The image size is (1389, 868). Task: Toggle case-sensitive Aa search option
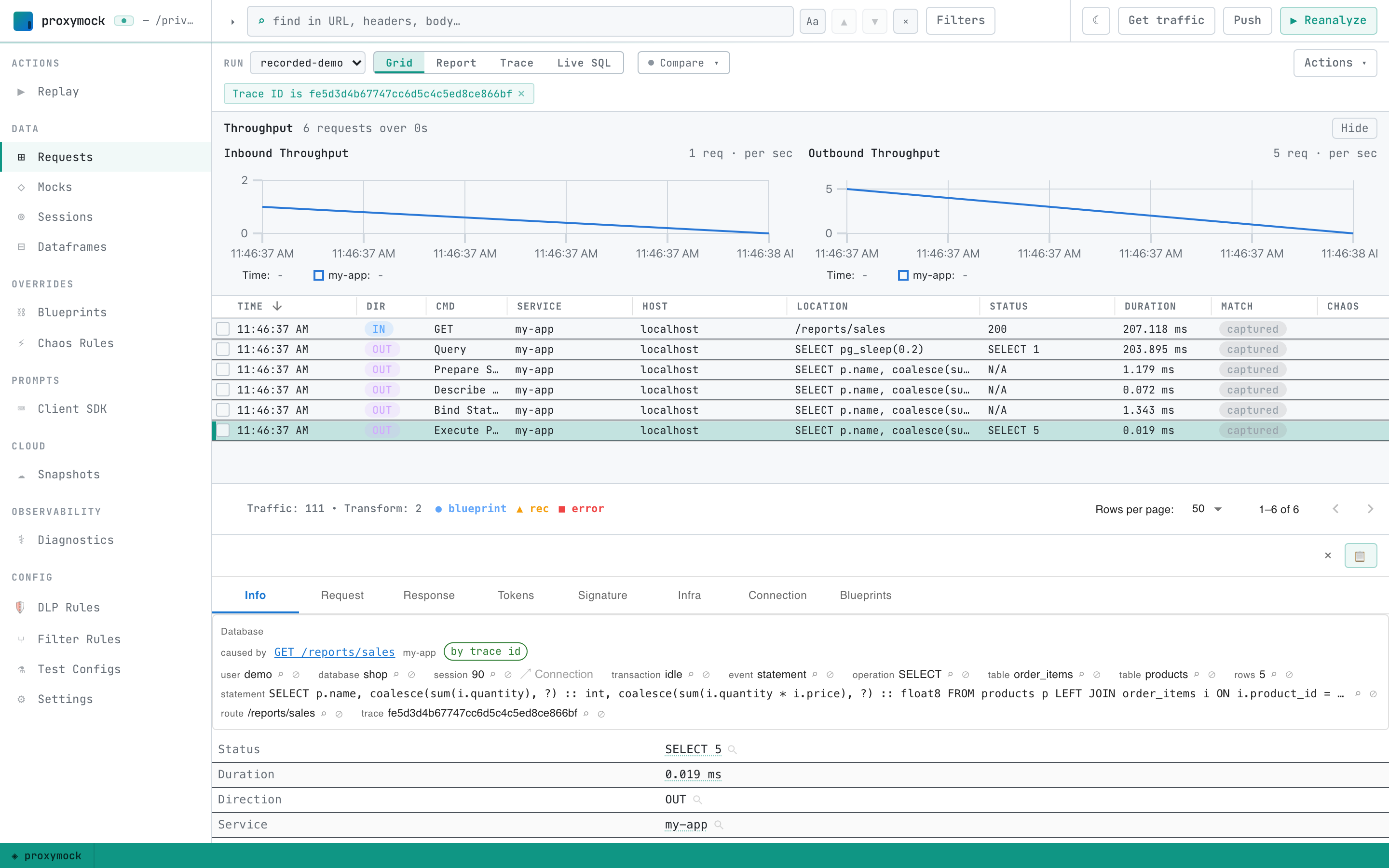point(812,21)
